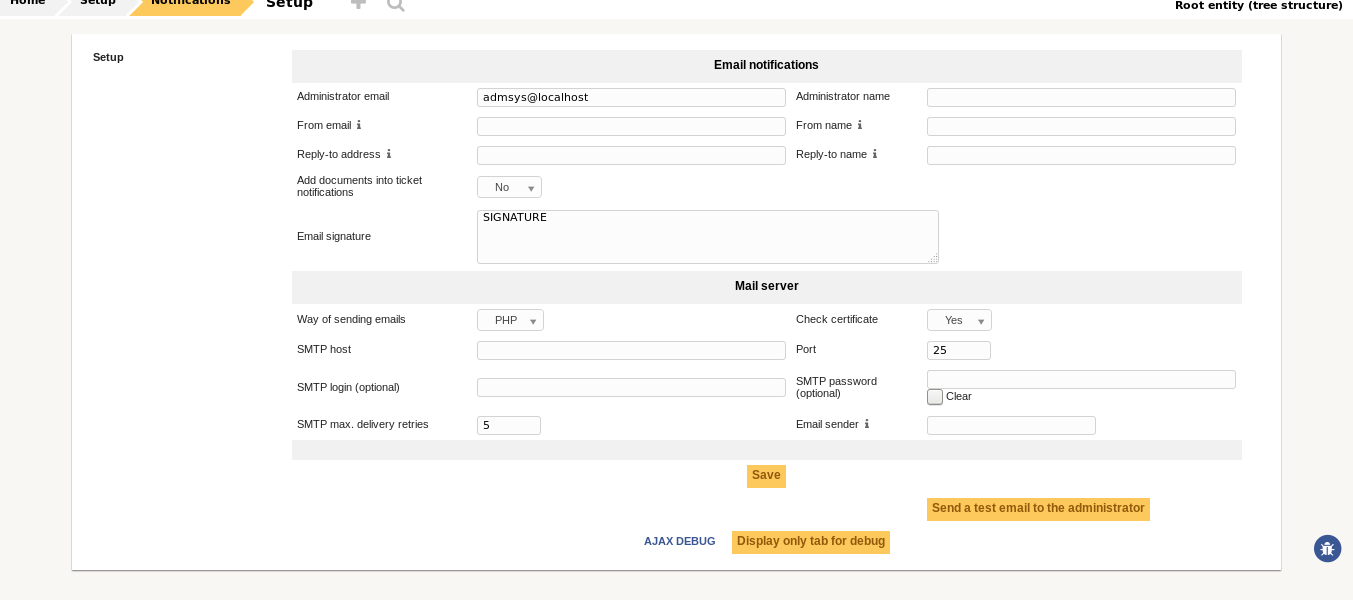1353x600 pixels.
Task: Click the Email sender info icon
Action: tap(867, 424)
